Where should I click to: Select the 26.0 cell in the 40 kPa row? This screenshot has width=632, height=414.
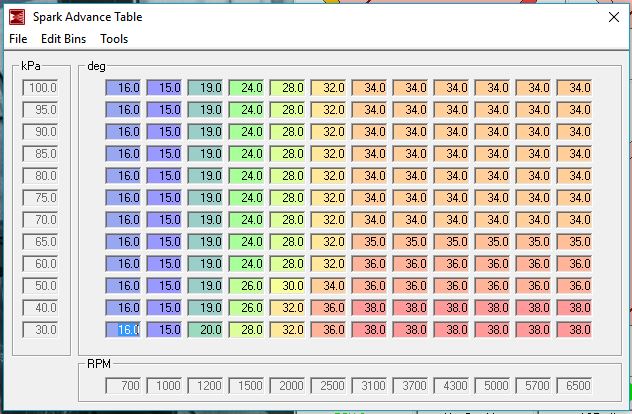(x=246, y=308)
